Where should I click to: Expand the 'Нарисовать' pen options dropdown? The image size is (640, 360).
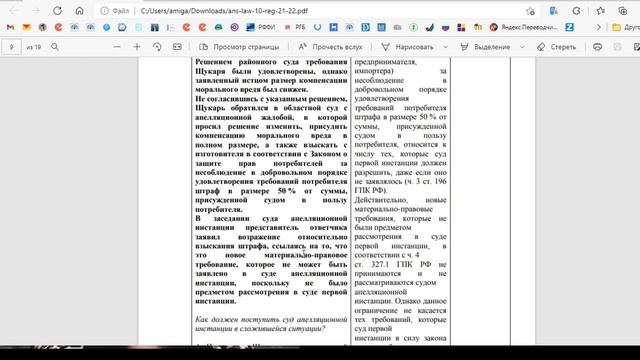(446, 47)
